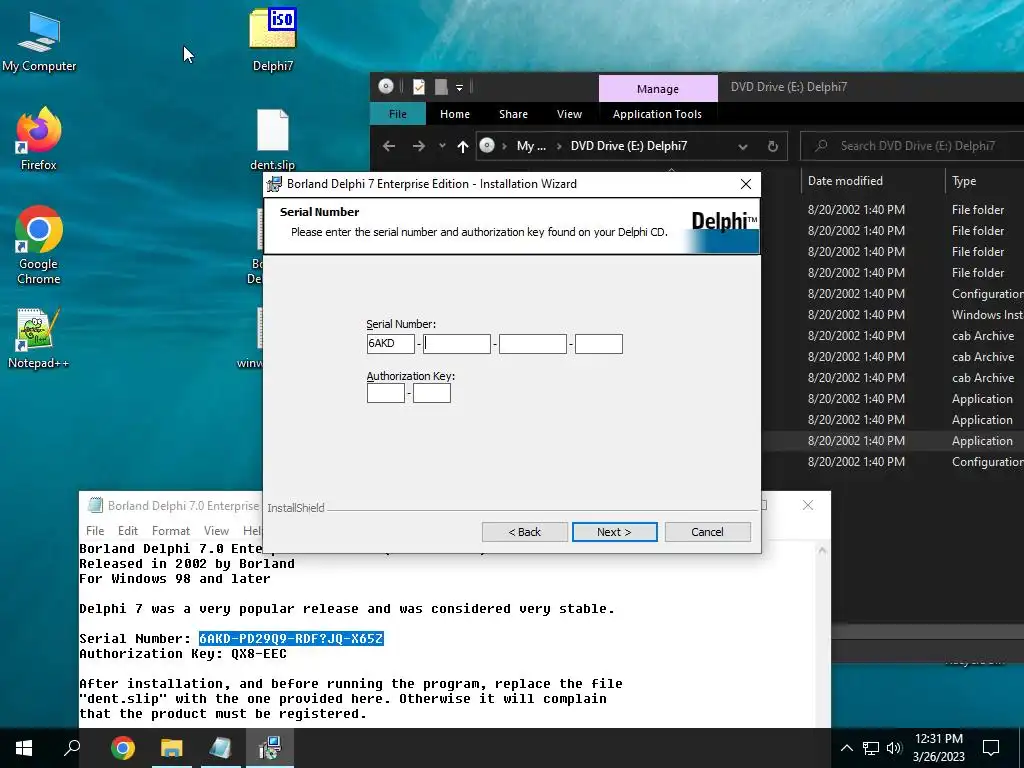The height and width of the screenshot is (768, 1024).
Task: Cancel the Delphi installation
Action: click(707, 532)
